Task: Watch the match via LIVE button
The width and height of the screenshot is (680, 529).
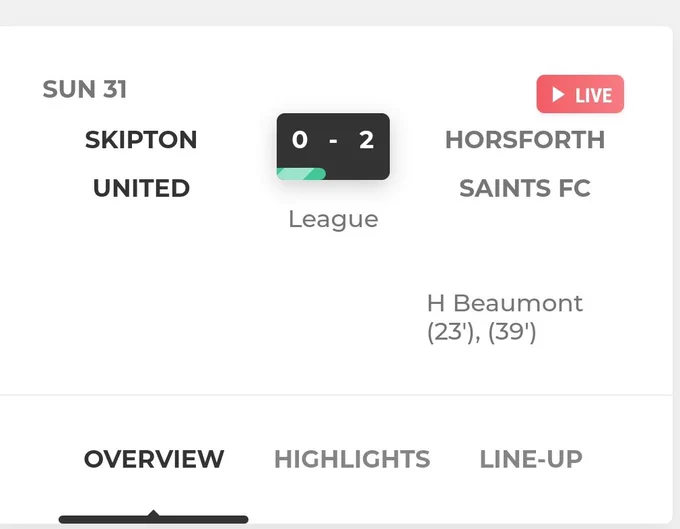Action: coord(580,94)
